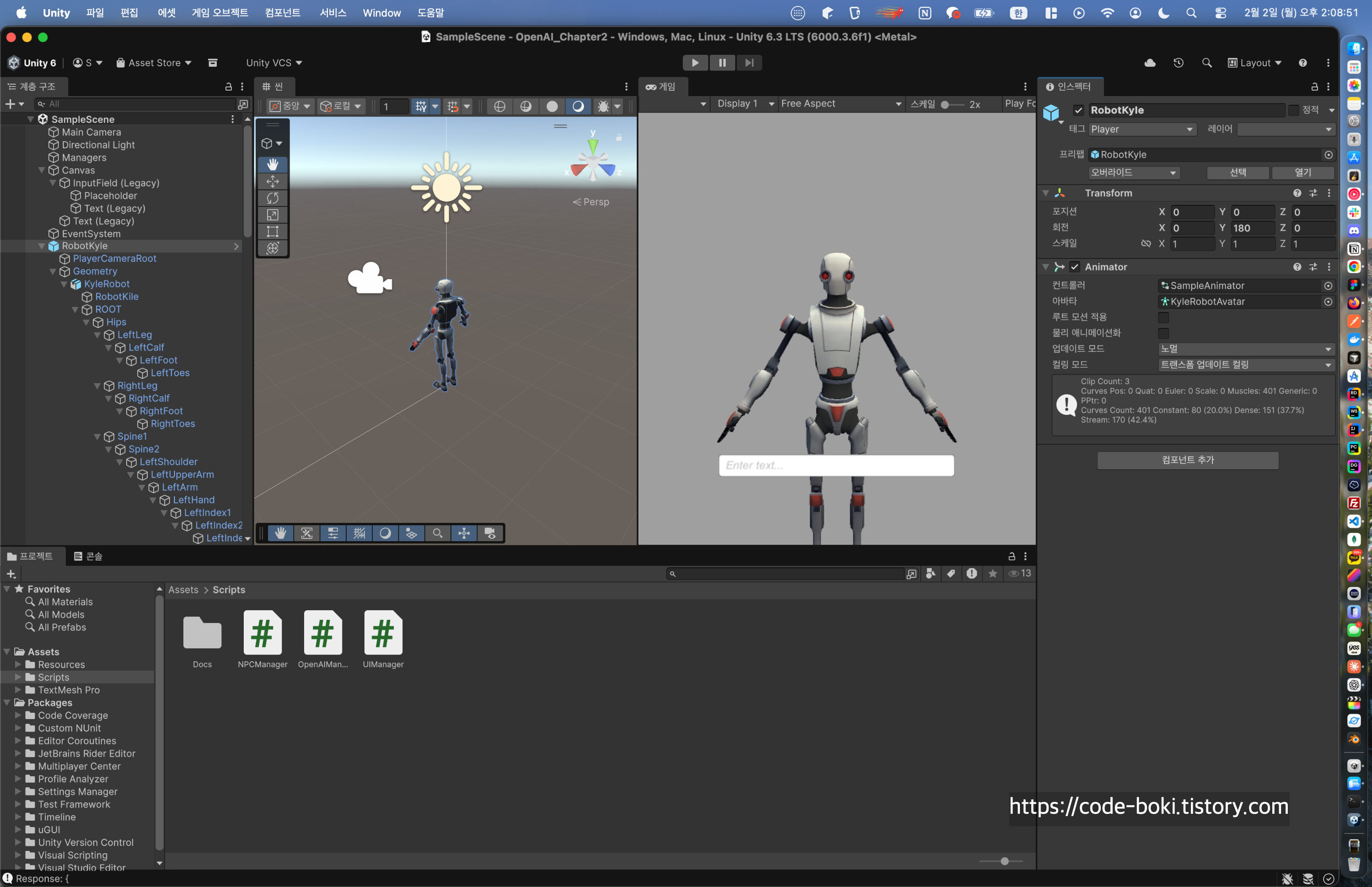Click the favorite star filter in Project
The width and height of the screenshot is (1372, 887).
point(992,574)
